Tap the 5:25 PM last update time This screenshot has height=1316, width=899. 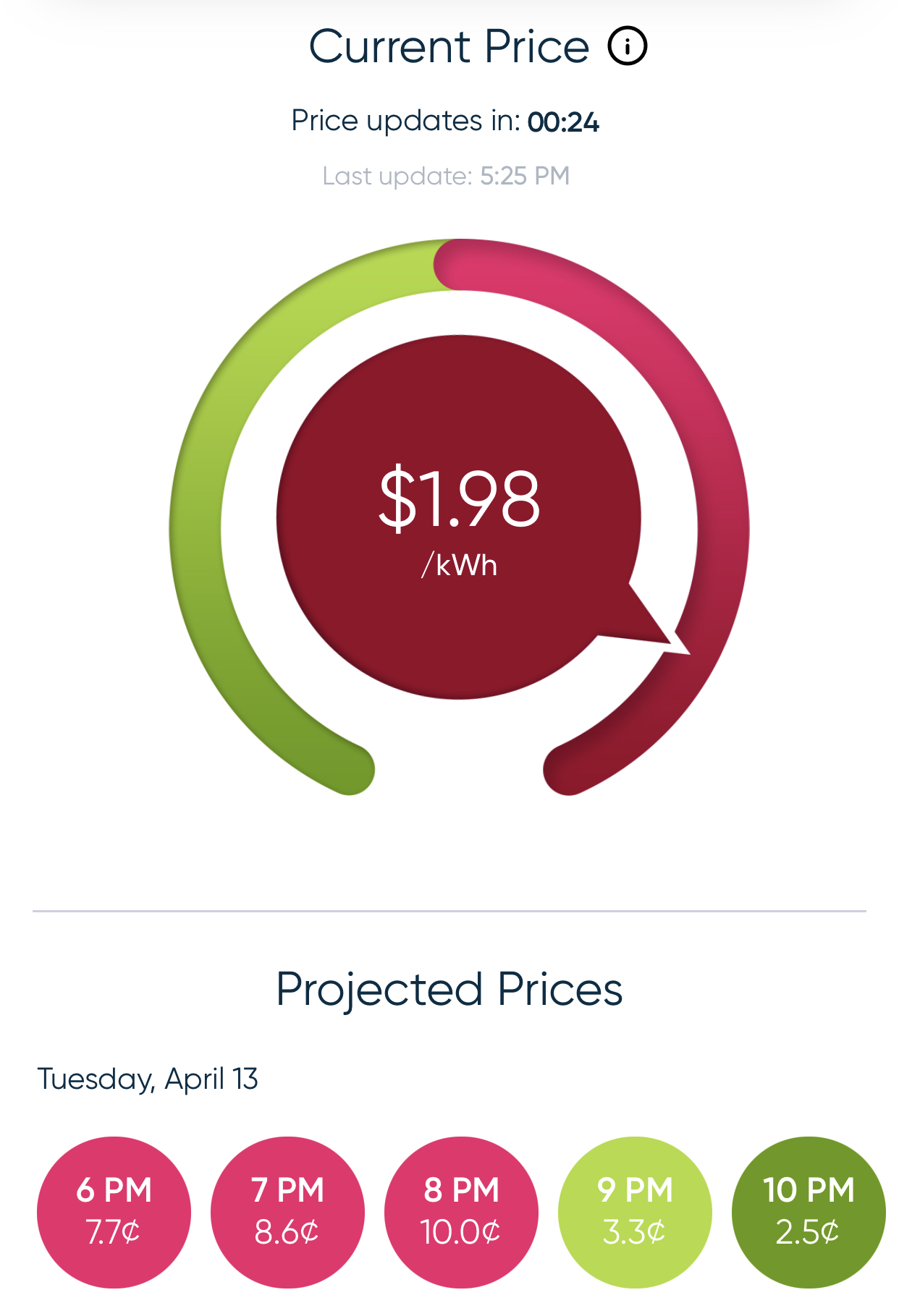point(525,176)
